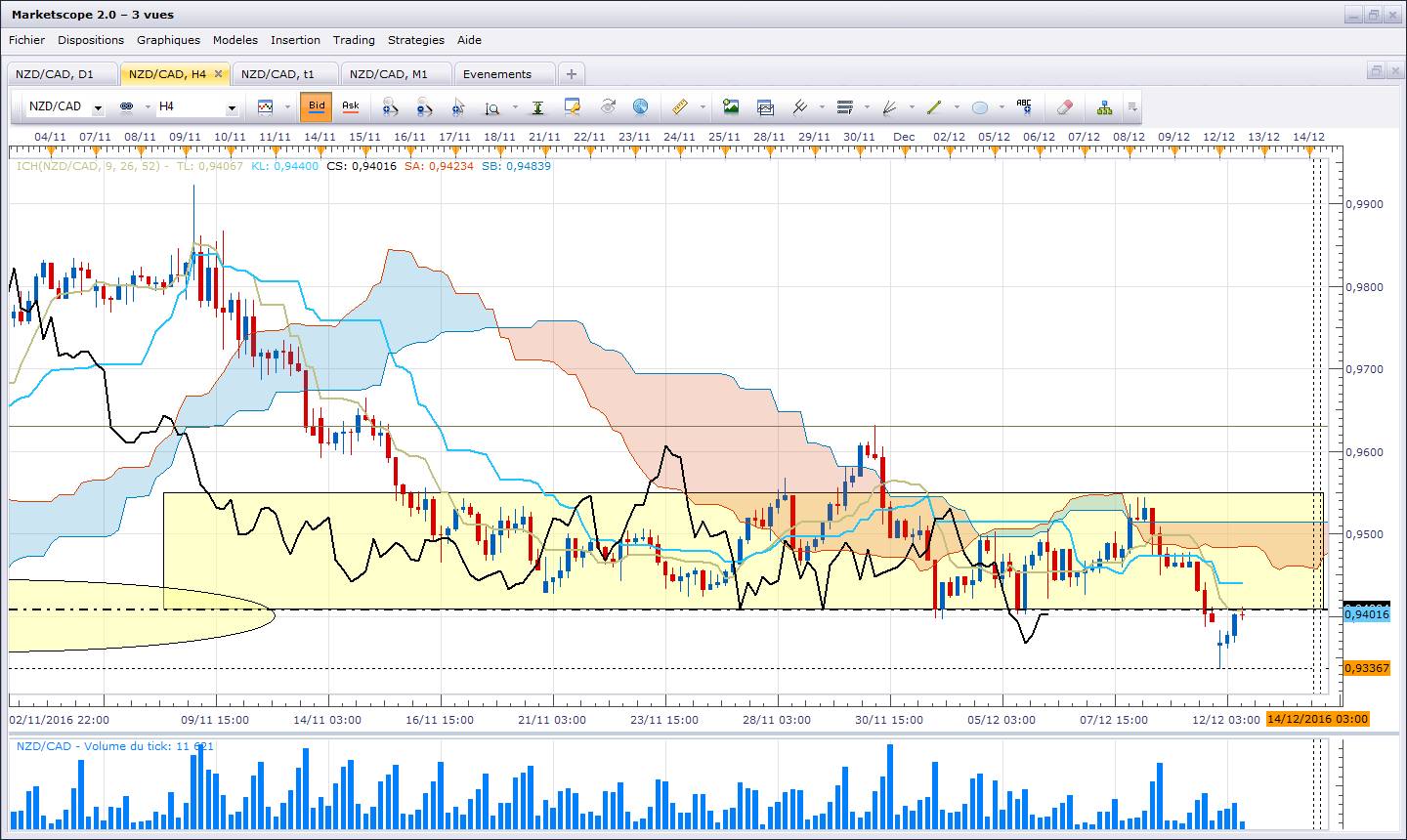Toggle the eye visibility icon in the toolbar

(608, 106)
